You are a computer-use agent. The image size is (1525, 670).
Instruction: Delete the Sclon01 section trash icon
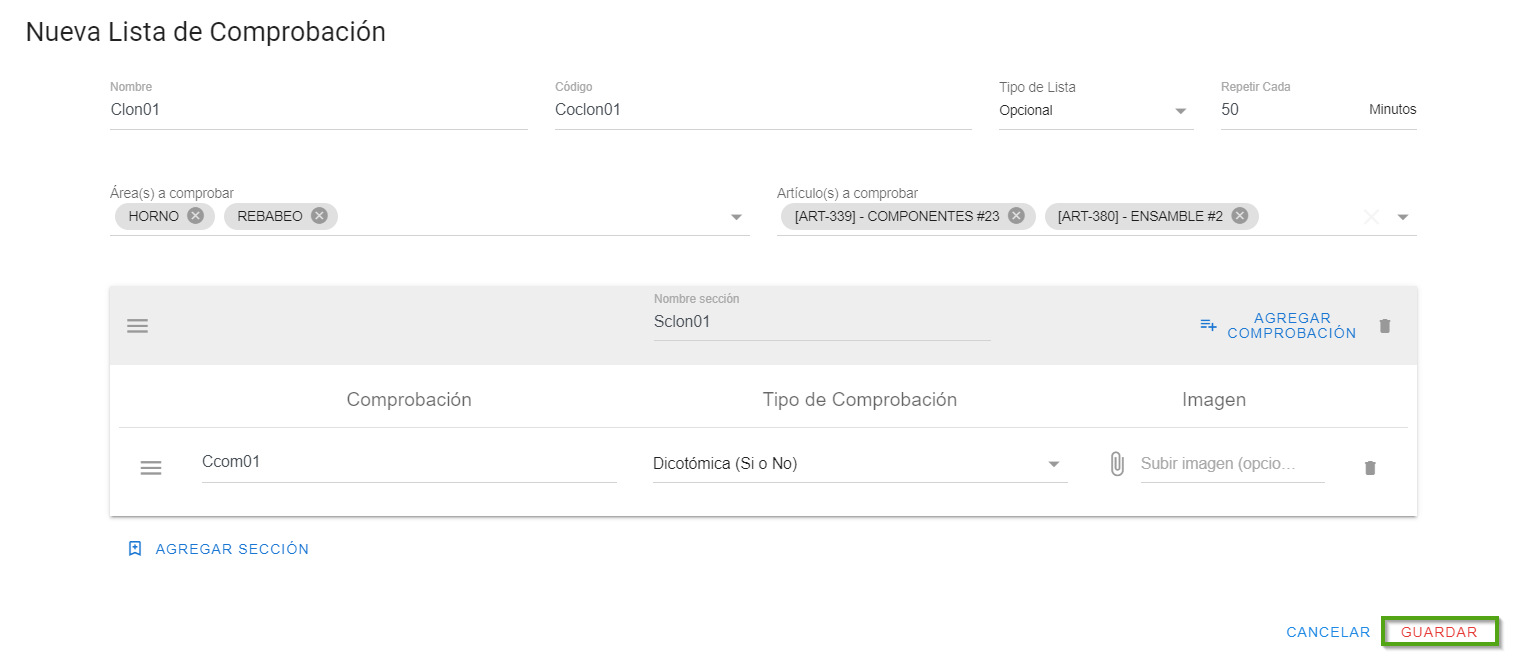point(1385,326)
